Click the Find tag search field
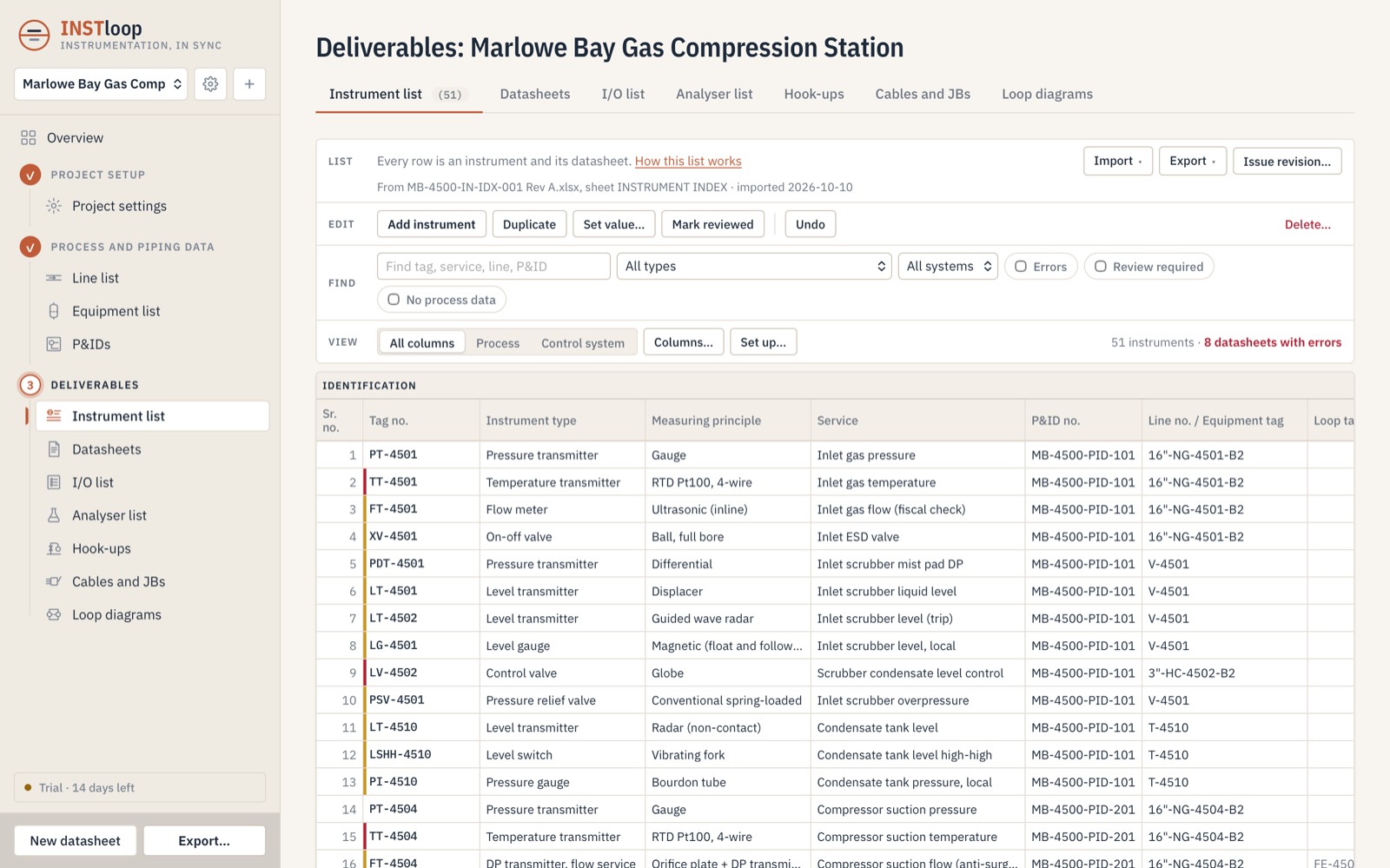The image size is (1390, 868). [493, 266]
